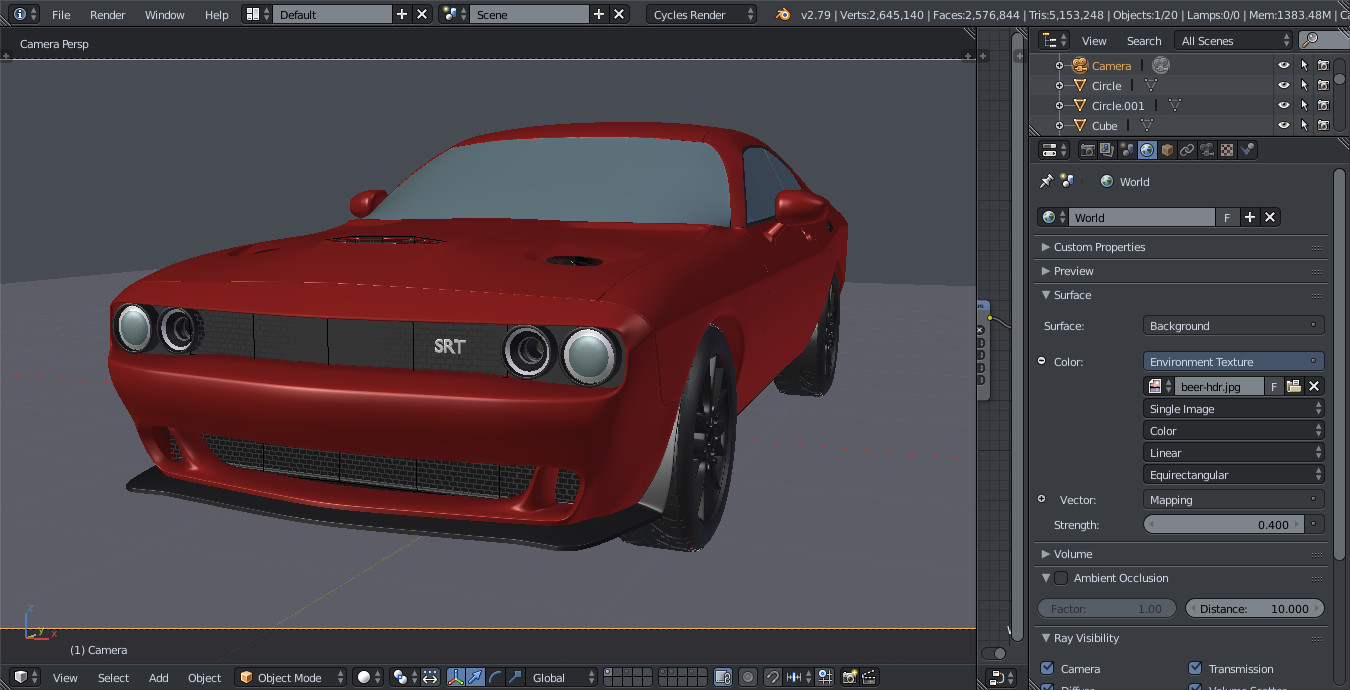Expand the Circle.001 tree item
Screen dimensions: 1350x690
point(1059,105)
